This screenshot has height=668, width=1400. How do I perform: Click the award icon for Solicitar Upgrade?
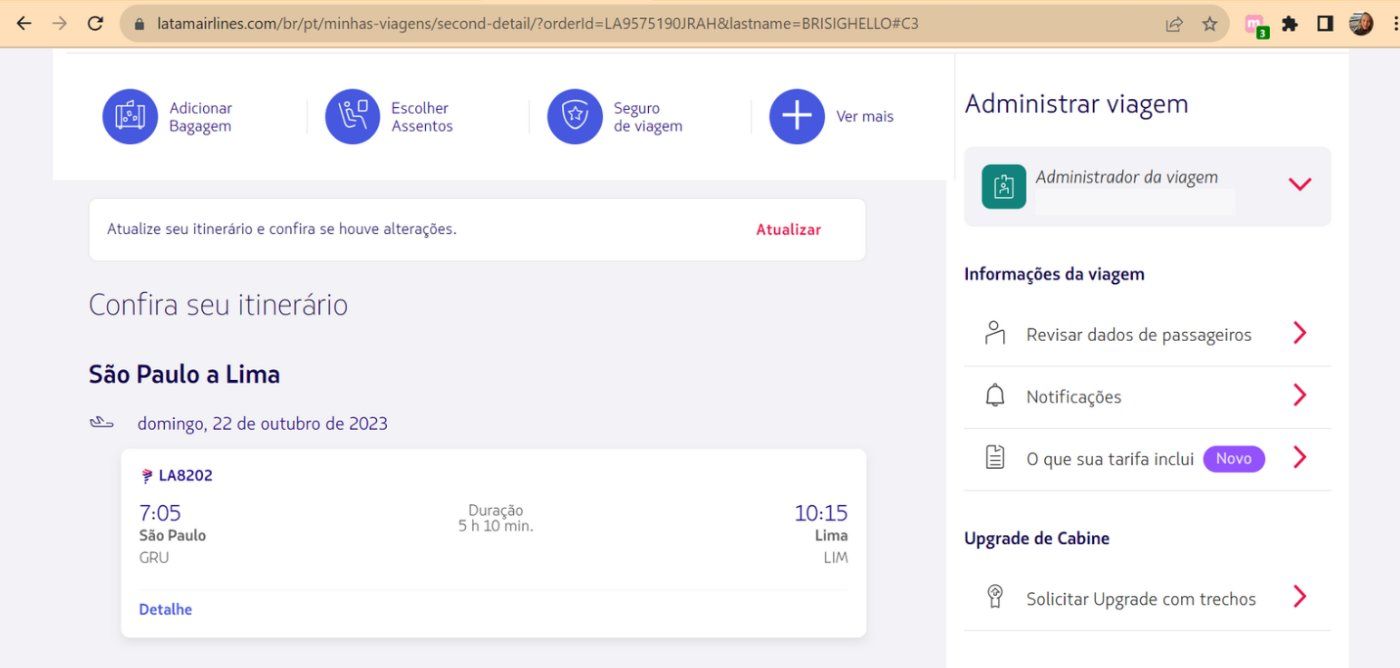994,597
